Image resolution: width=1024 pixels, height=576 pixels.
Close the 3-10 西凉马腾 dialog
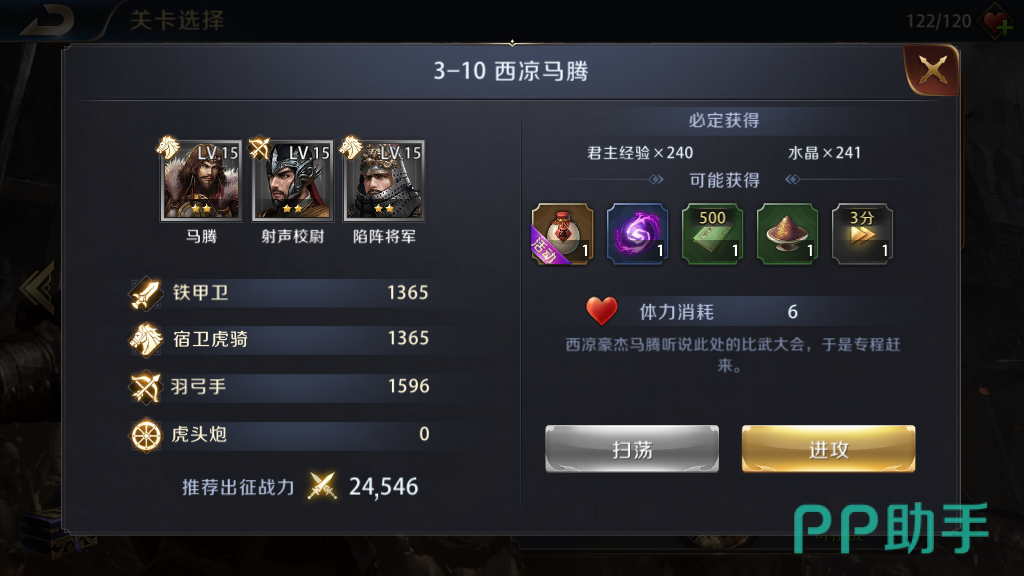pyautogui.click(x=932, y=70)
